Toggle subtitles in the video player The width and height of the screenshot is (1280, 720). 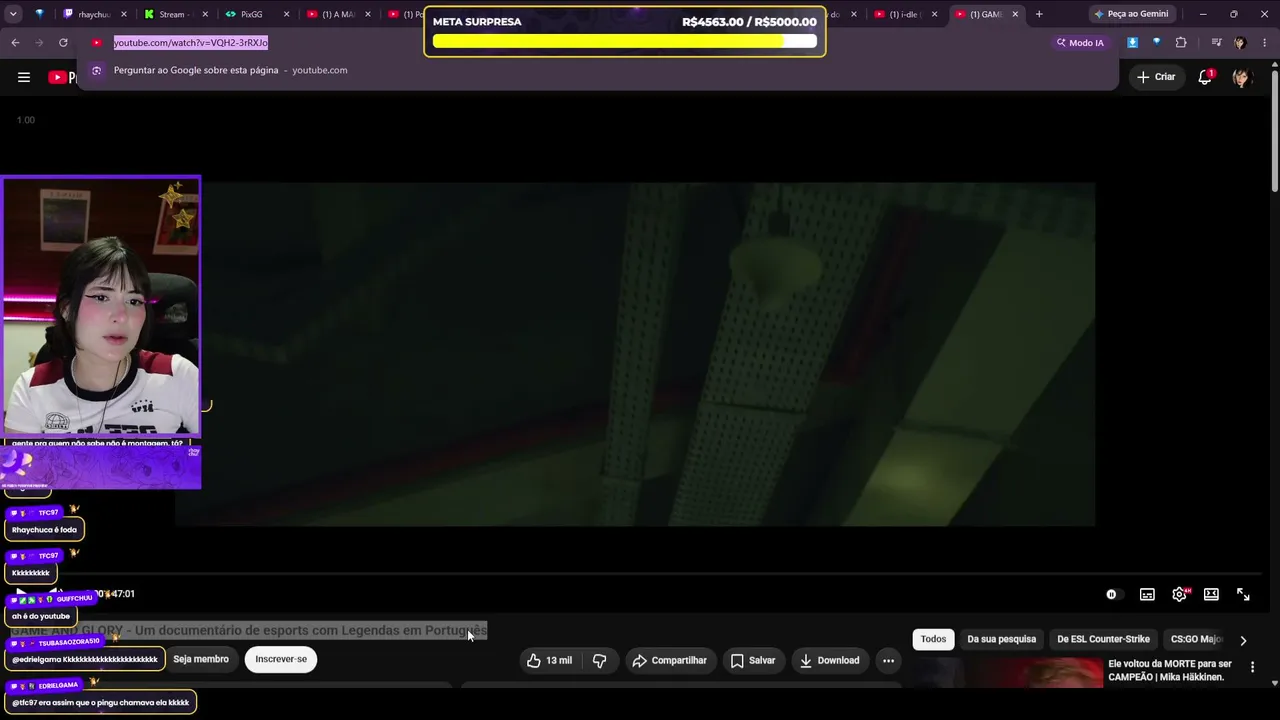[1147, 594]
